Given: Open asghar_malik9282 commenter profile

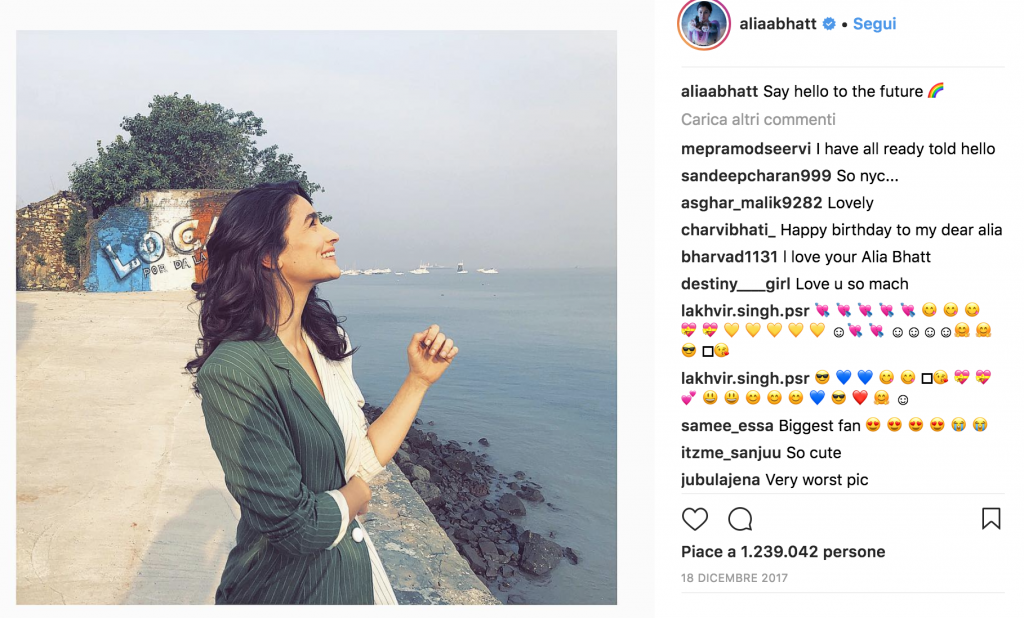Looking at the screenshot, I should [752, 203].
